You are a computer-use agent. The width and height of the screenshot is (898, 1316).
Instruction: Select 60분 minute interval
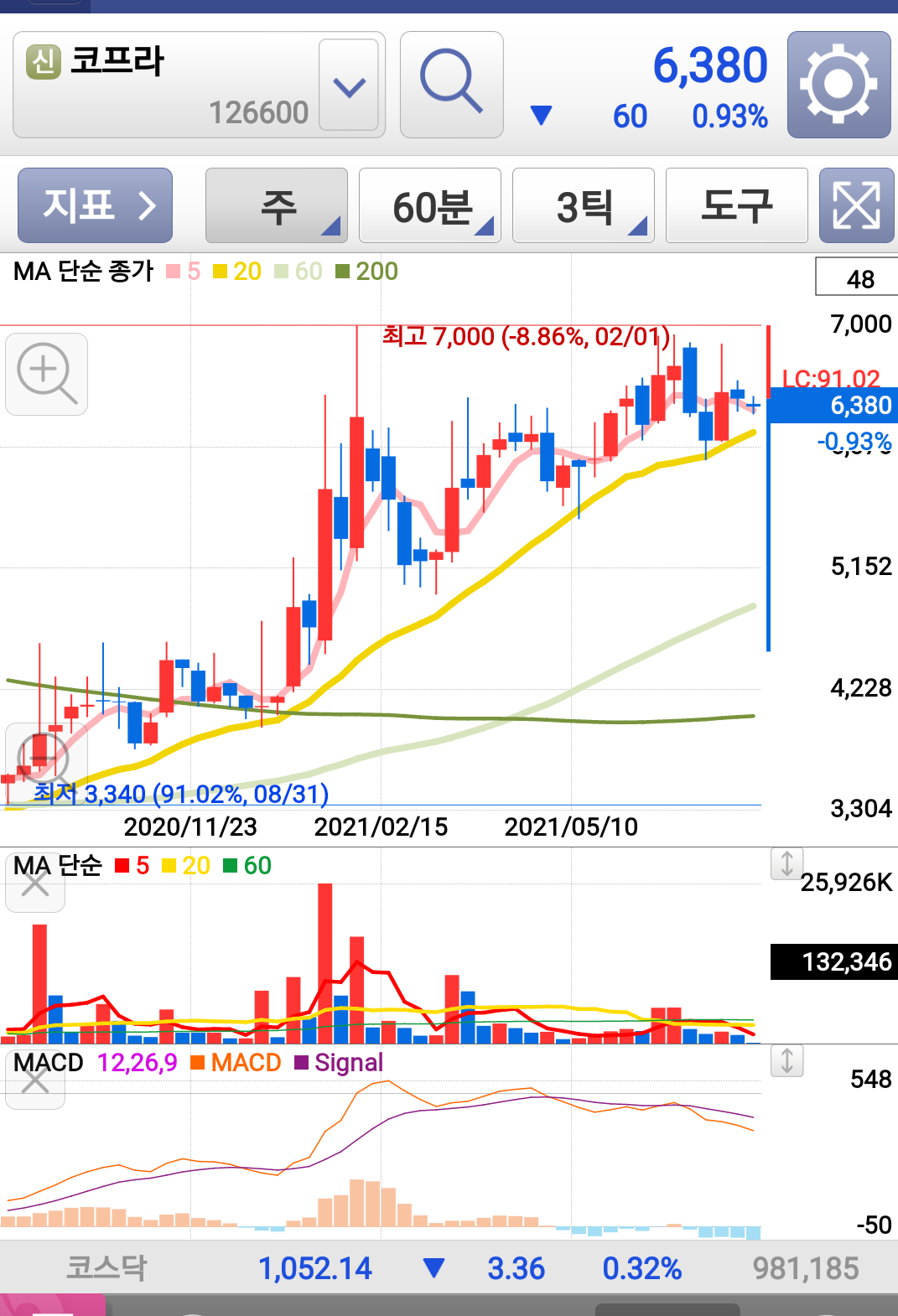tap(430, 205)
